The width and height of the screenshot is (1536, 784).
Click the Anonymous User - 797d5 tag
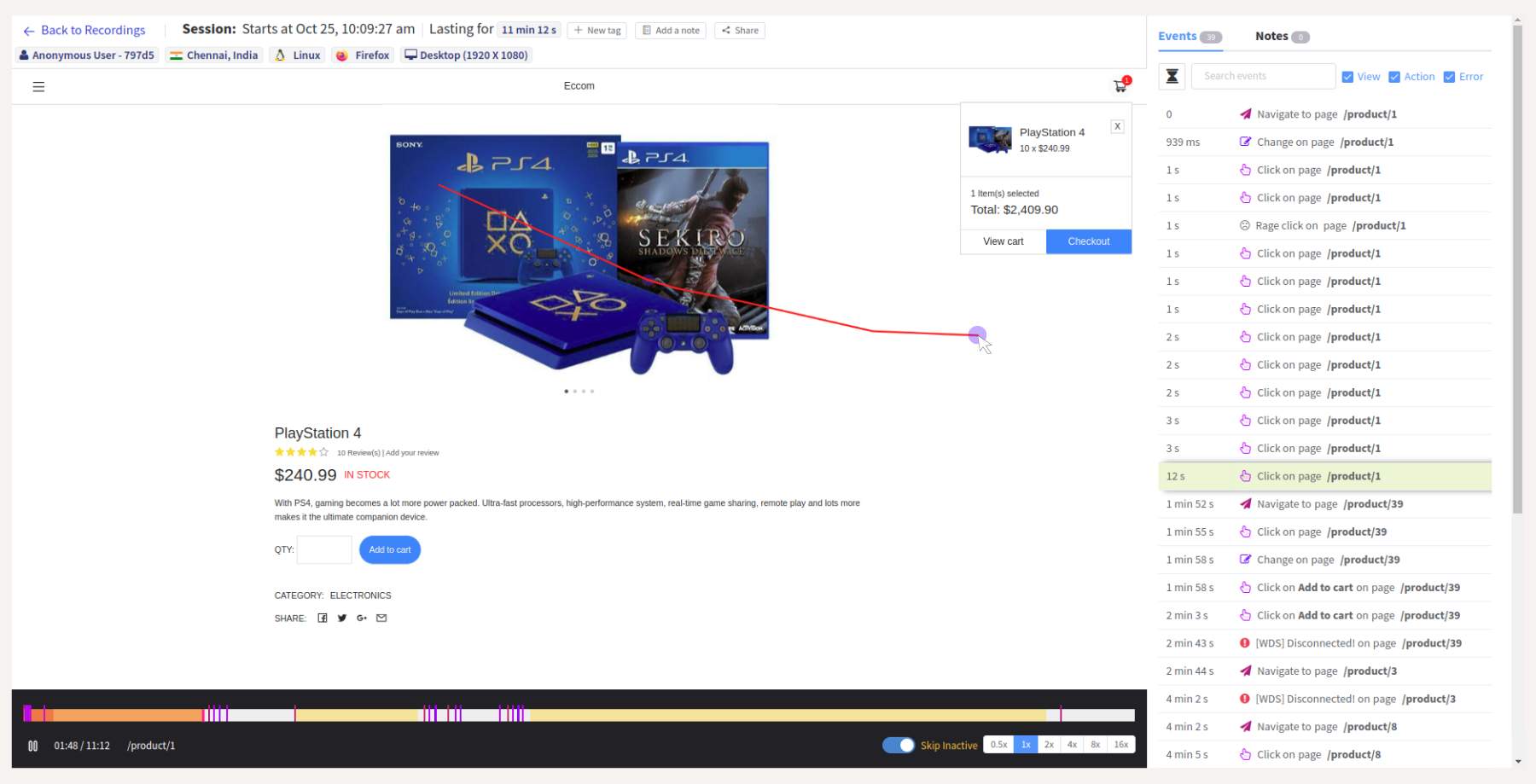[x=87, y=55]
